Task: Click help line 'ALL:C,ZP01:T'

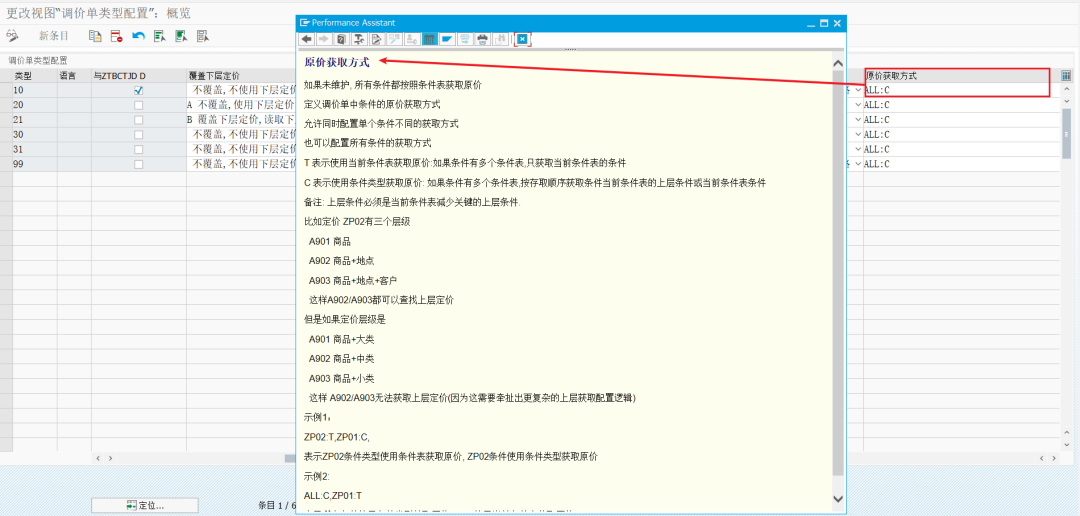Action: (x=333, y=495)
